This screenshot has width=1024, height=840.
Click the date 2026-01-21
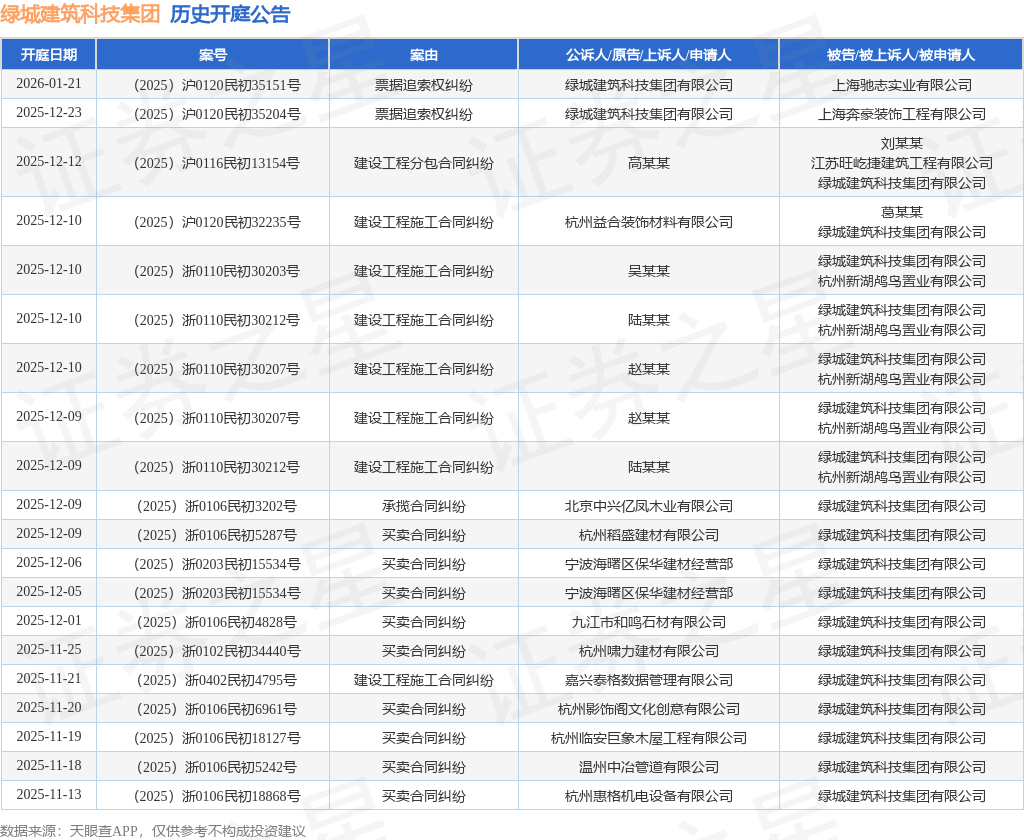click(49, 84)
